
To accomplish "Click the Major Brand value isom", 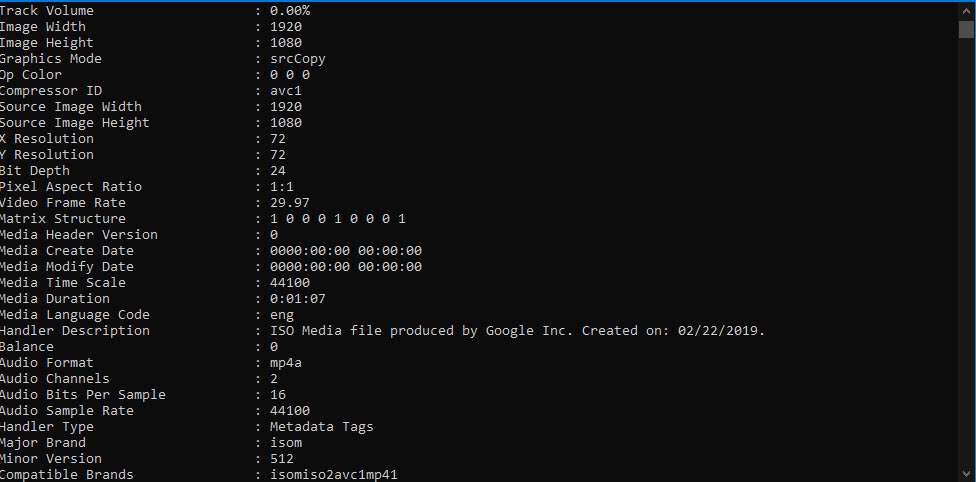I will (286, 443).
